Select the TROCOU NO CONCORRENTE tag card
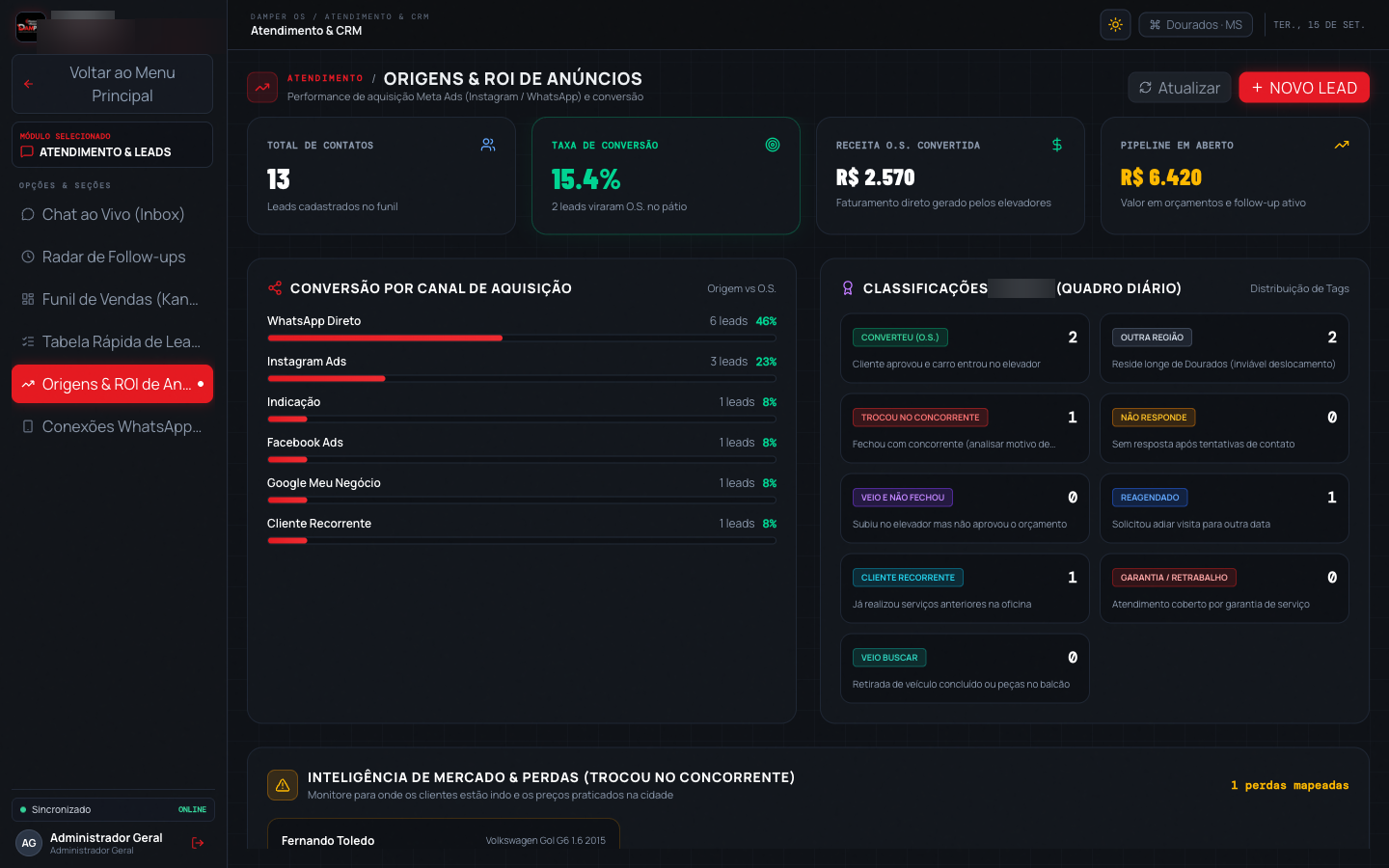This screenshot has width=1389, height=868. [x=965, y=428]
